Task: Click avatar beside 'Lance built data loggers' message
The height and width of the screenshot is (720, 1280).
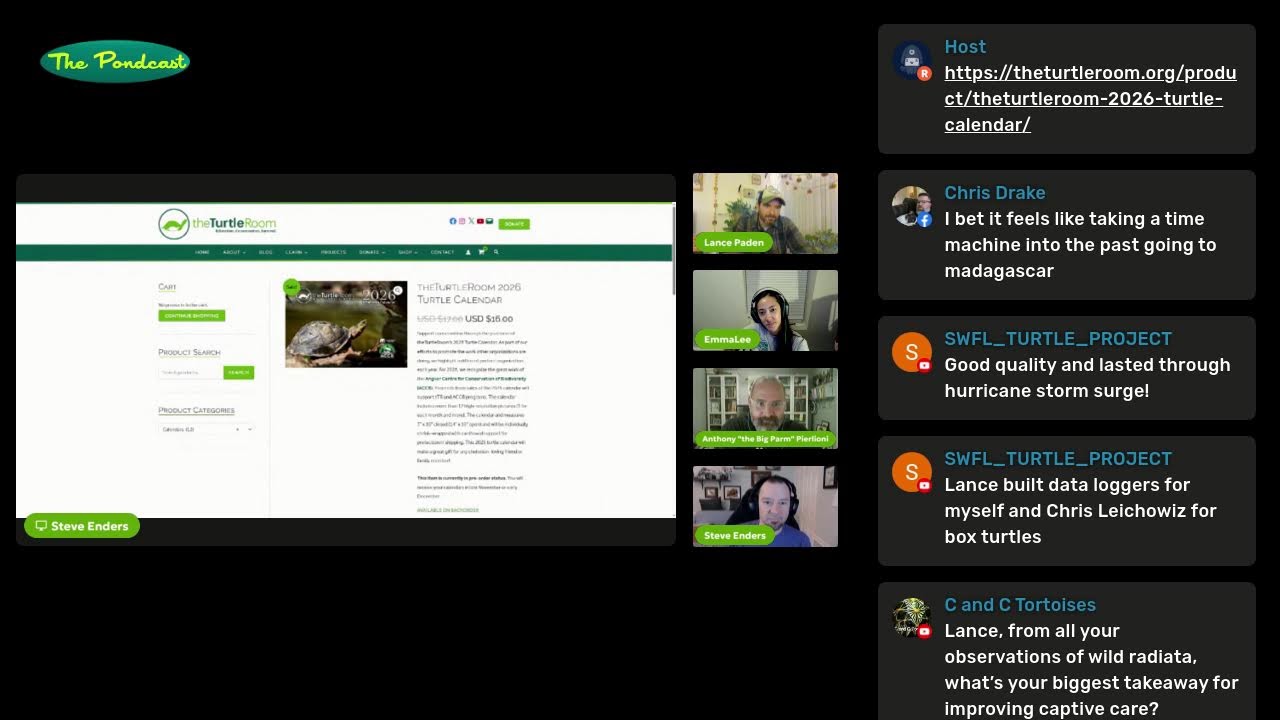Action: point(912,473)
